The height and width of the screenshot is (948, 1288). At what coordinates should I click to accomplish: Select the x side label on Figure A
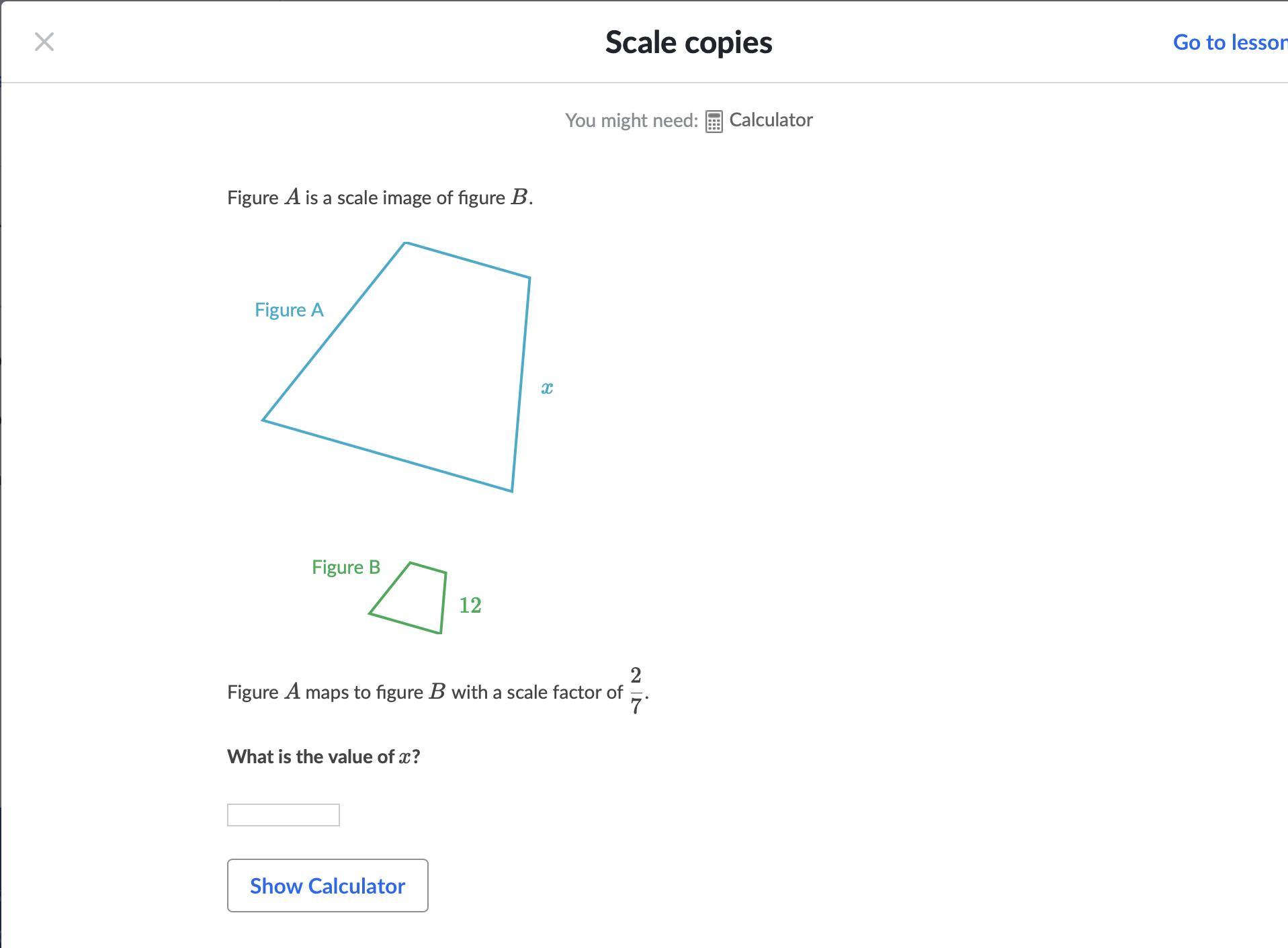click(x=547, y=388)
